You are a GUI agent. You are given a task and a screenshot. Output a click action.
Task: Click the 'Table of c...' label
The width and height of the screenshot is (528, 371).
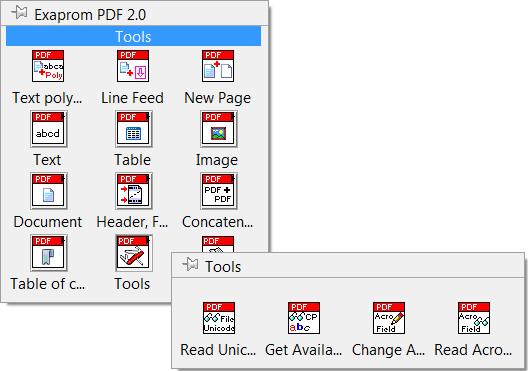(x=47, y=284)
